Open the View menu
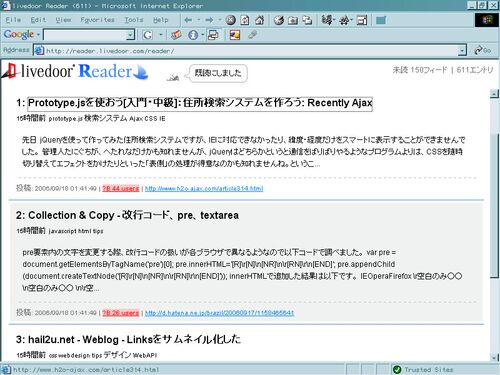This screenshot has width=500, height=375. tap(63, 20)
